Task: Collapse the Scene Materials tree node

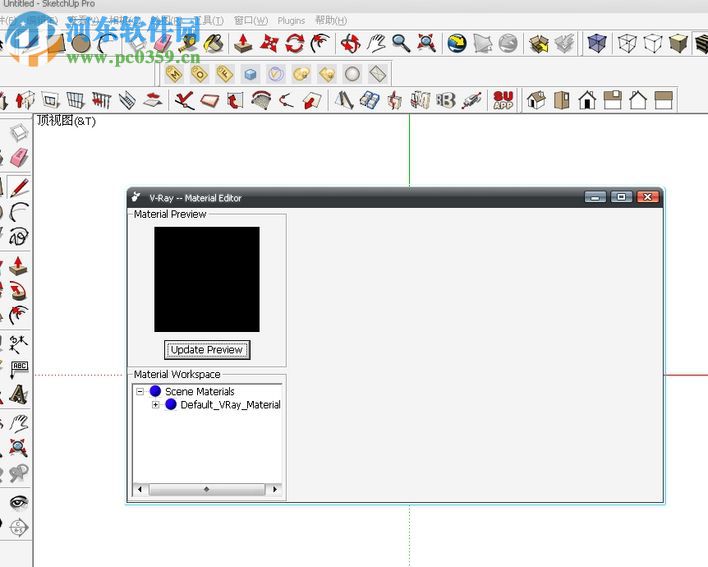Action: click(140, 391)
